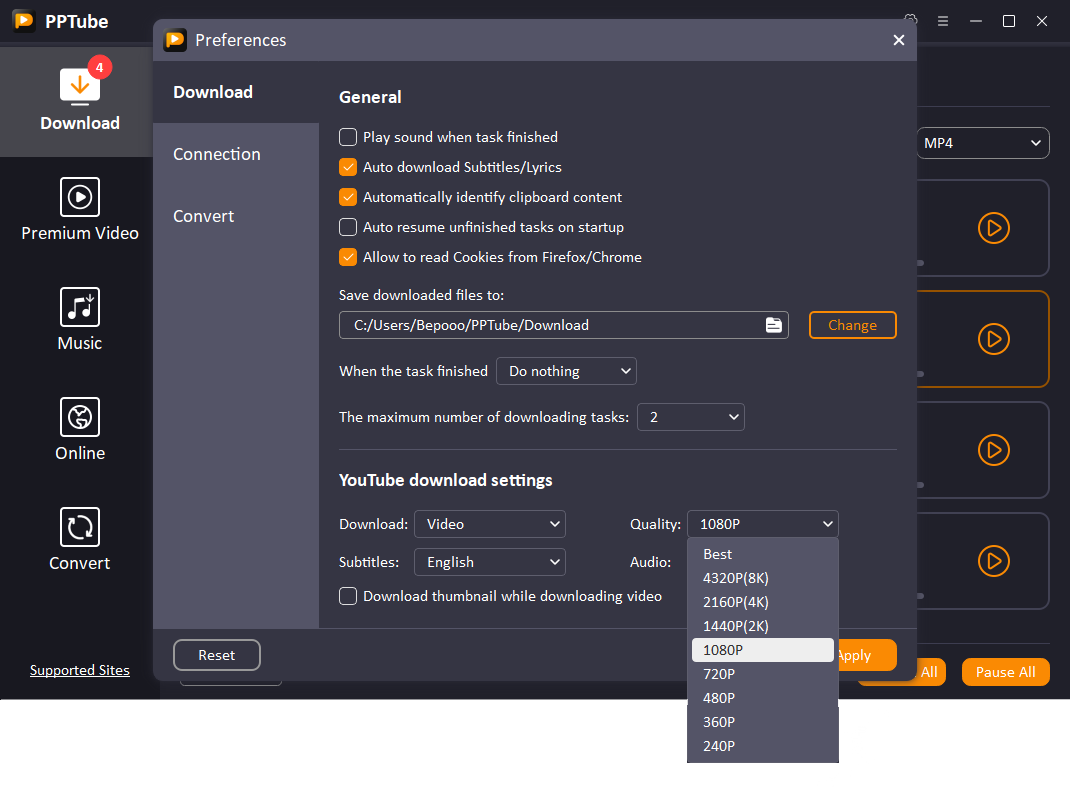Screen dimensions: 1070x787
Task: Enable Auto resume unfinished tasks on startup
Action: tap(348, 227)
